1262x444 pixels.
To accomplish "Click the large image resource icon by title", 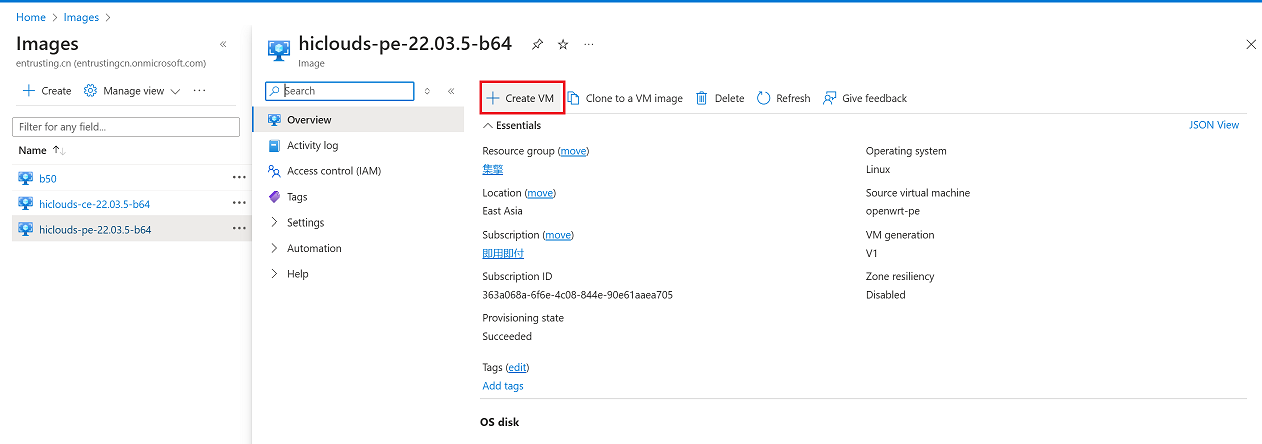I will [x=279, y=51].
